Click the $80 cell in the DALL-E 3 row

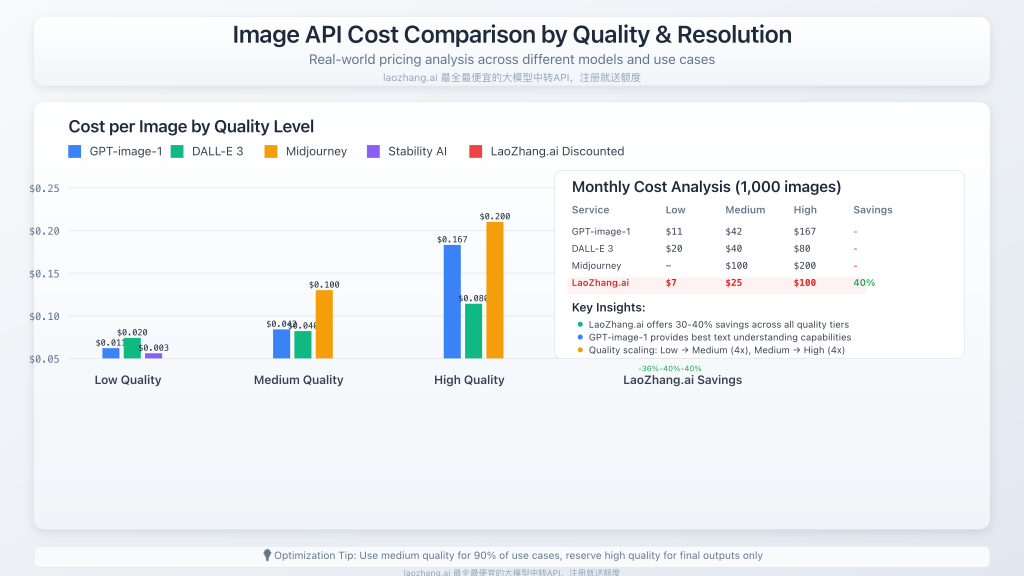802,248
